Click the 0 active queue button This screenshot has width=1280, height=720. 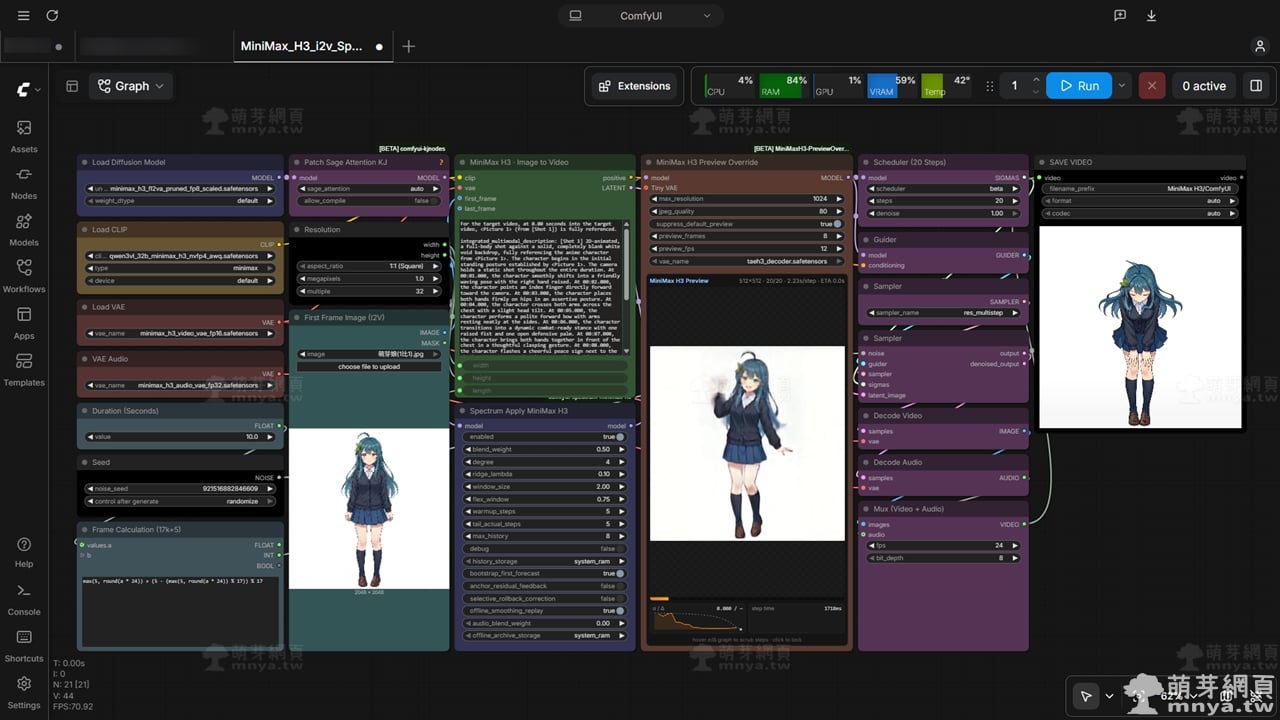pos(1204,86)
